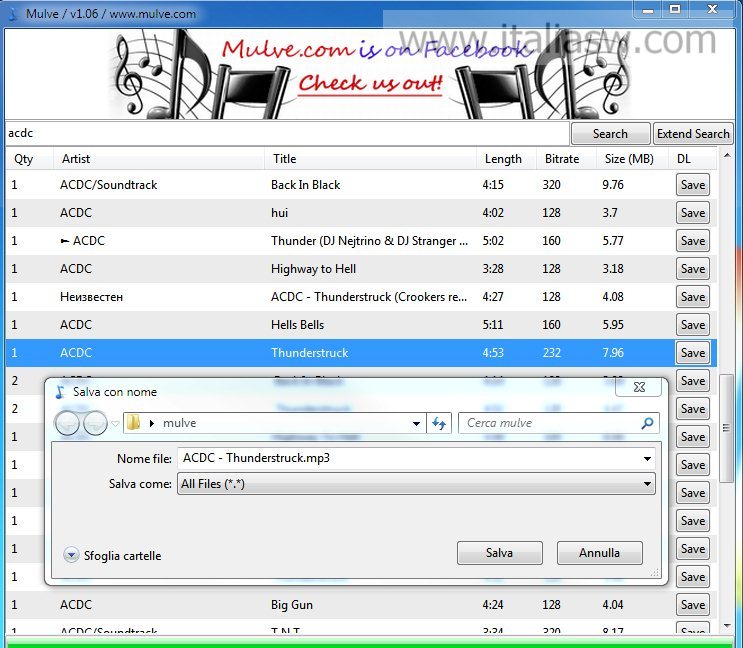Image resolution: width=743 pixels, height=648 pixels.
Task: Click the Thunder (DJ Nejtrino & DJ Stranger title
Action: coord(369,241)
